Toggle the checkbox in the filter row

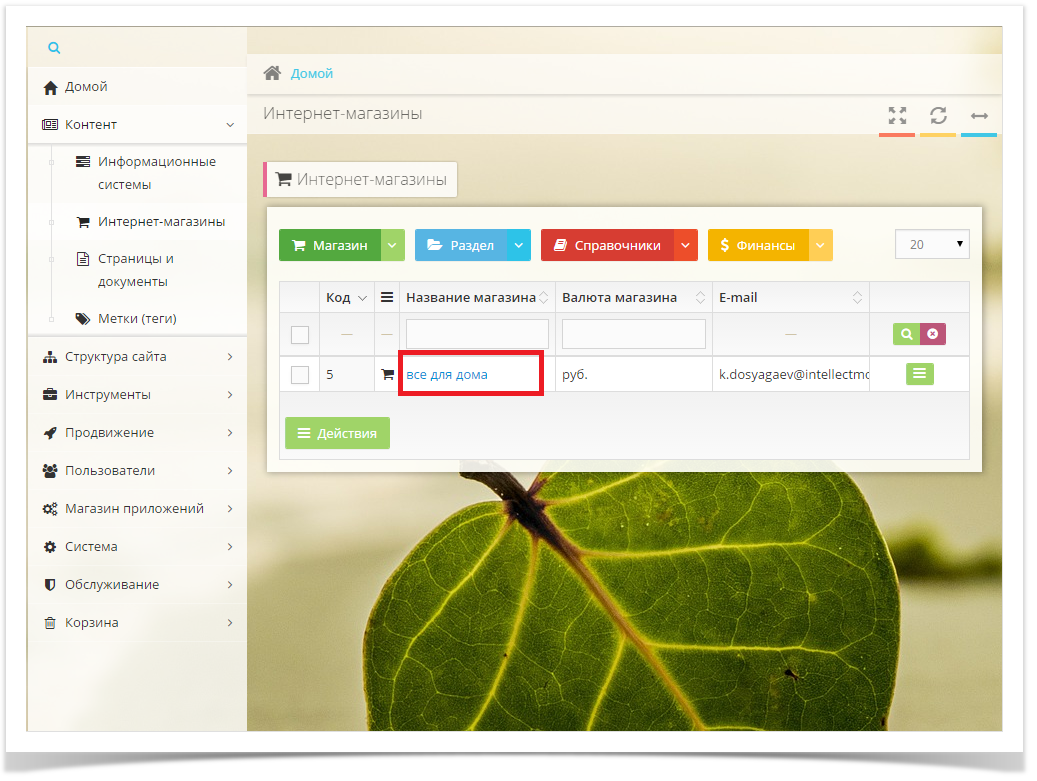[300, 335]
